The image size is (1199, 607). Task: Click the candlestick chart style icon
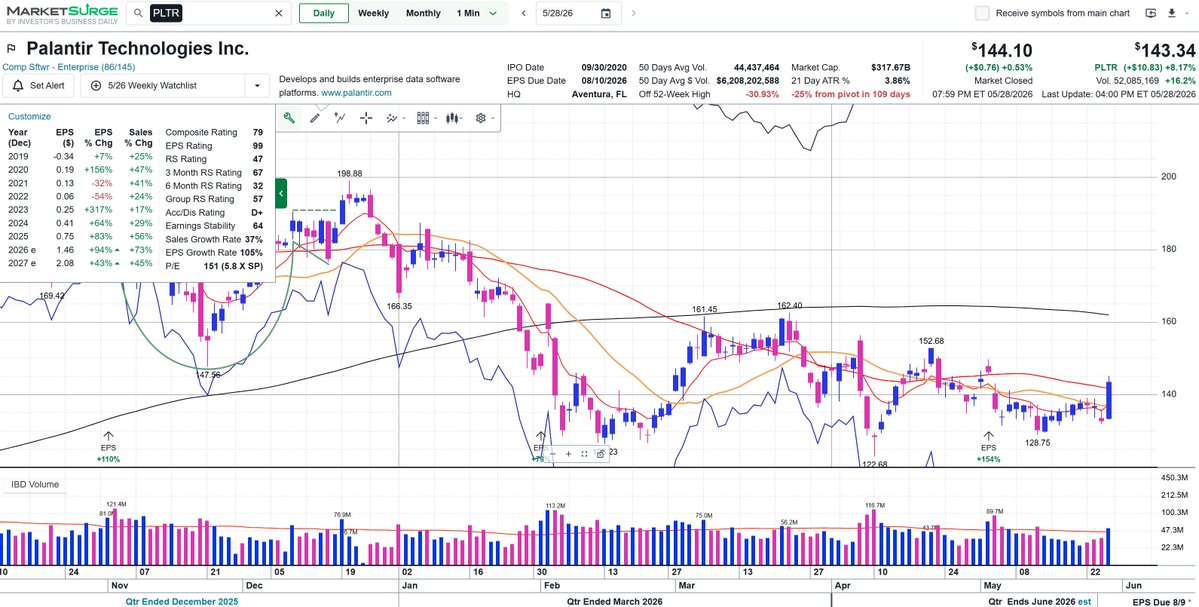click(x=452, y=118)
